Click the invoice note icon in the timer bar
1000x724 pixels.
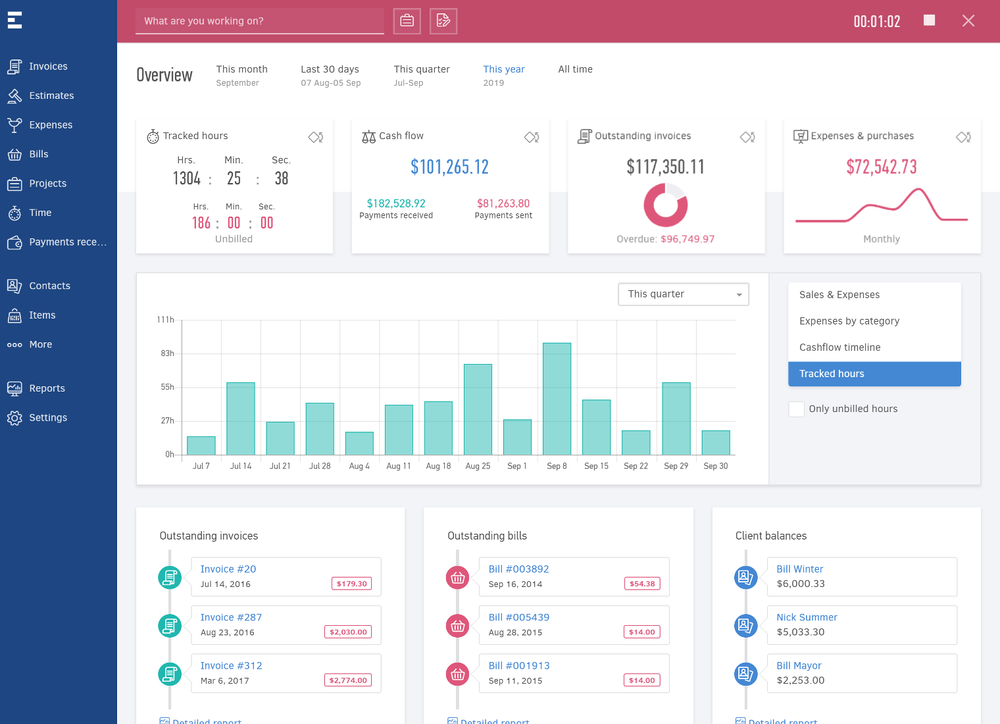tap(443, 20)
